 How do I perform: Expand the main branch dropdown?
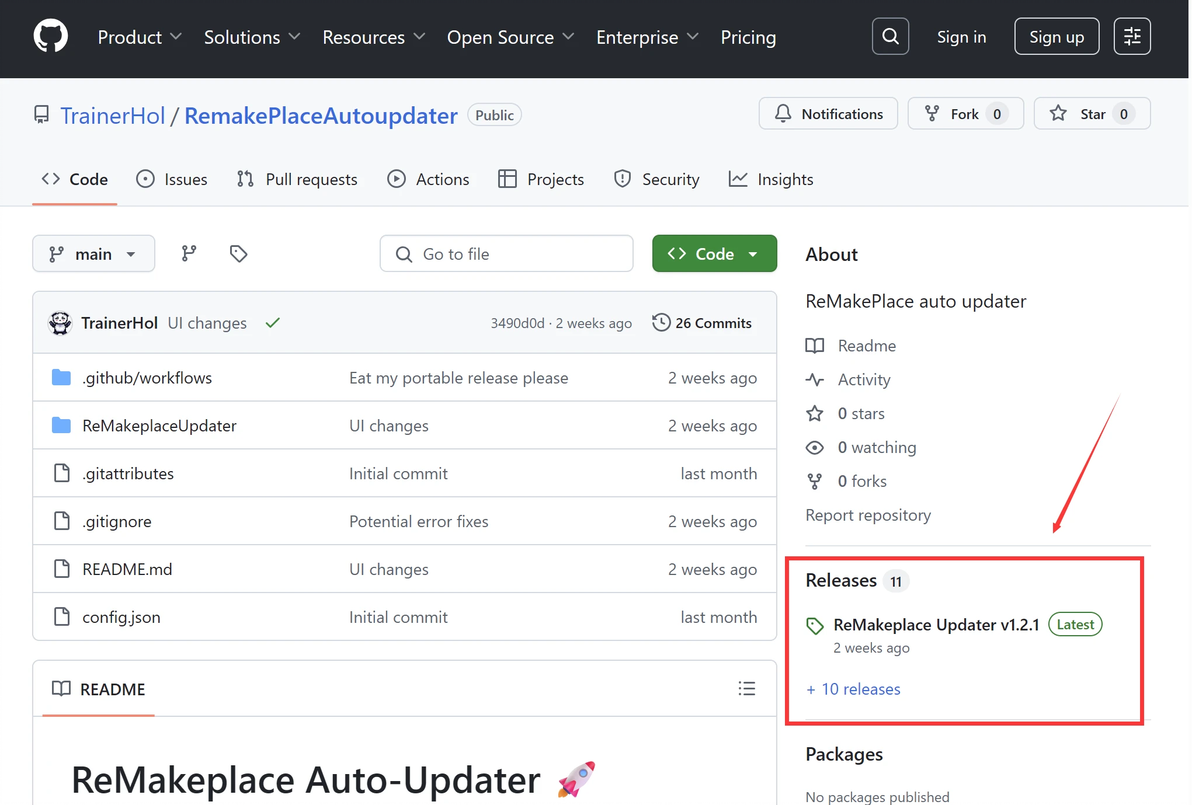click(93, 254)
